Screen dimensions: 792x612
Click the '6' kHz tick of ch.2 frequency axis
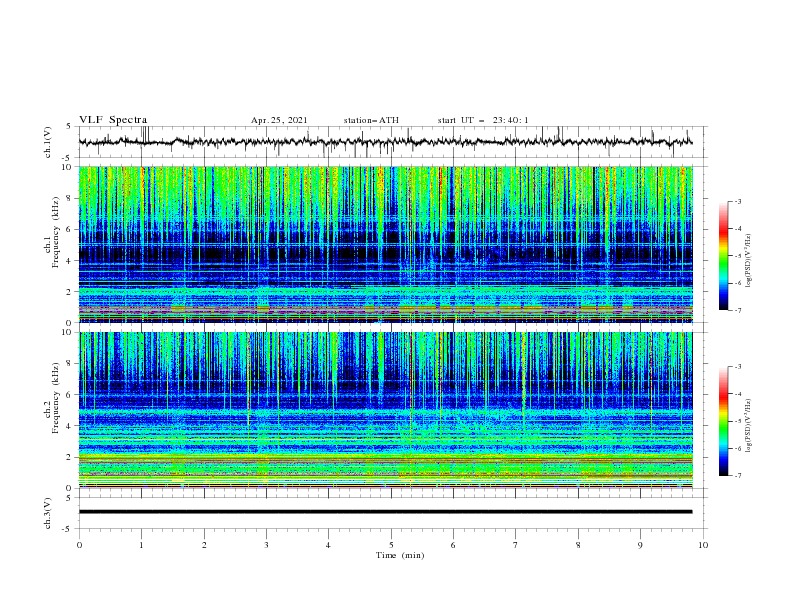69,394
